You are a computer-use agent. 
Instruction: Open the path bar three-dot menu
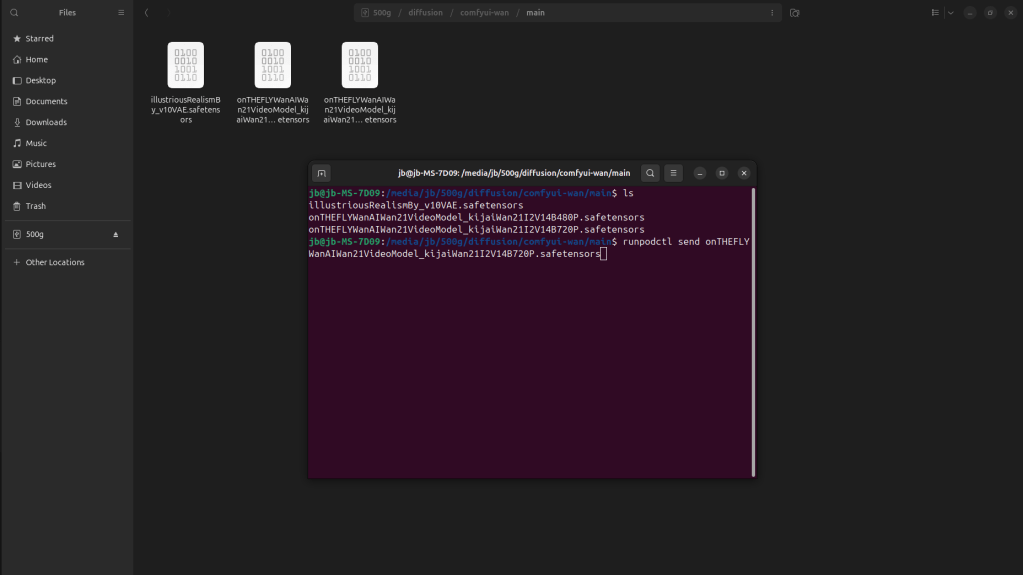[772, 13]
